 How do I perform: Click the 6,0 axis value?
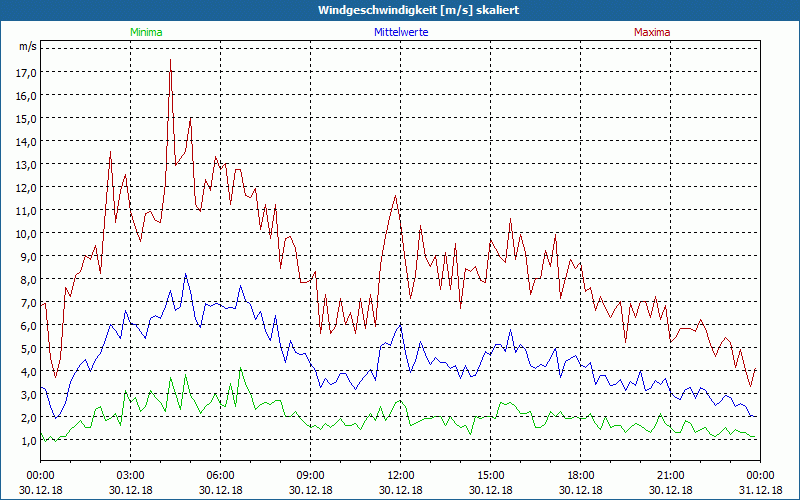28,326
